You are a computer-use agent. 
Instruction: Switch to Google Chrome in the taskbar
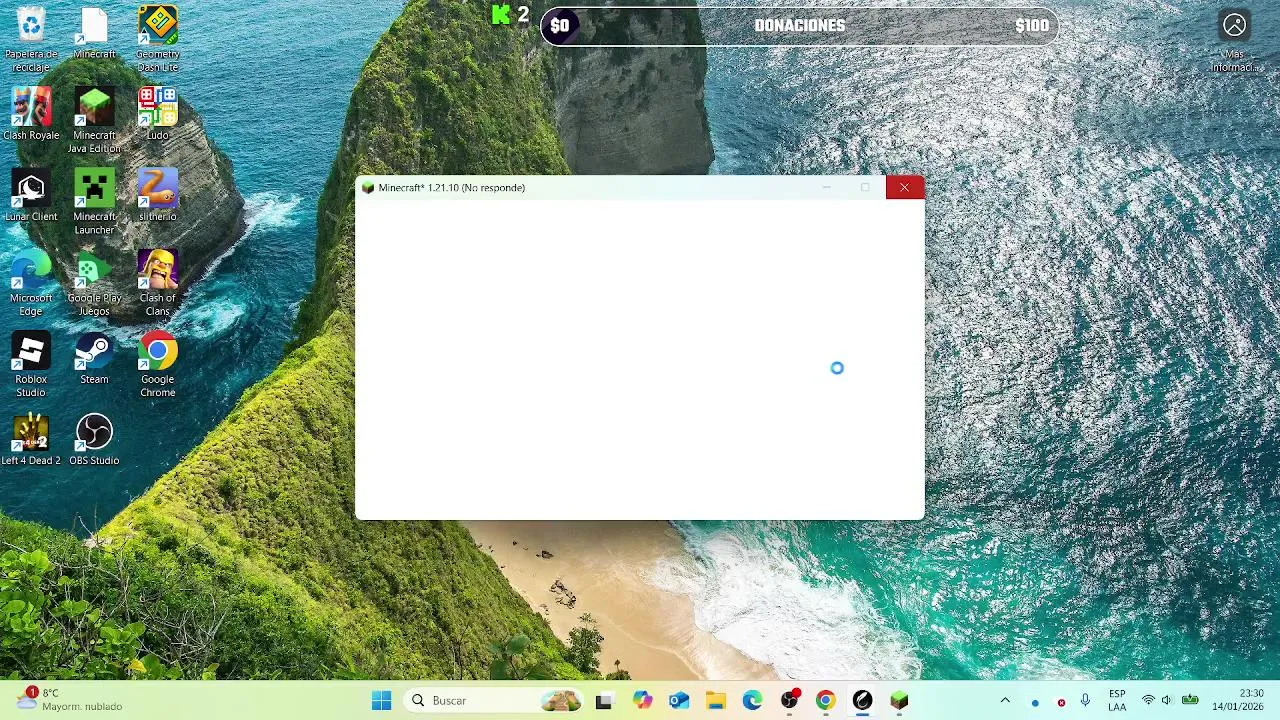click(x=826, y=701)
